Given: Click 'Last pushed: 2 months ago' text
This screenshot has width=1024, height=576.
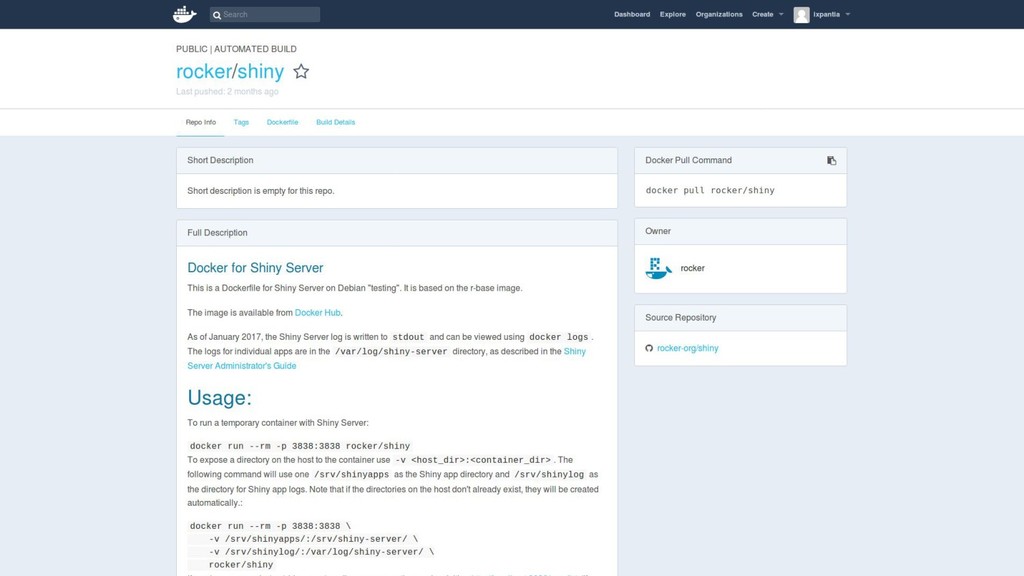Looking at the screenshot, I should tap(227, 91).
